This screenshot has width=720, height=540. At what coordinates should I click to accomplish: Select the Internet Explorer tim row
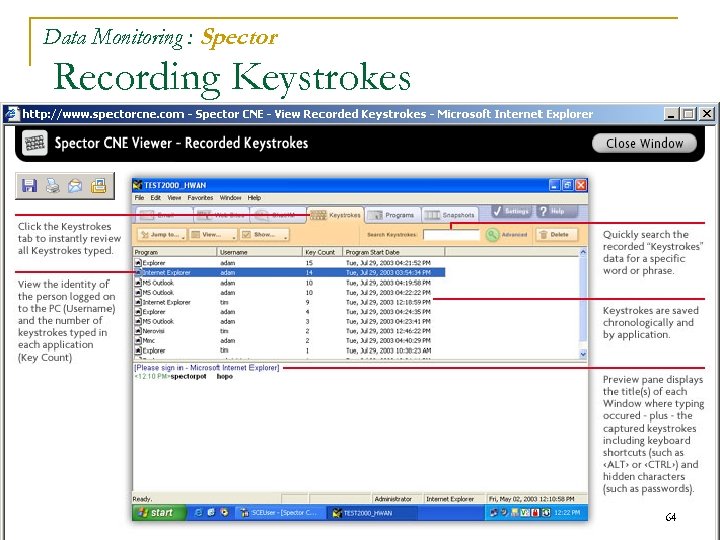click(x=289, y=302)
